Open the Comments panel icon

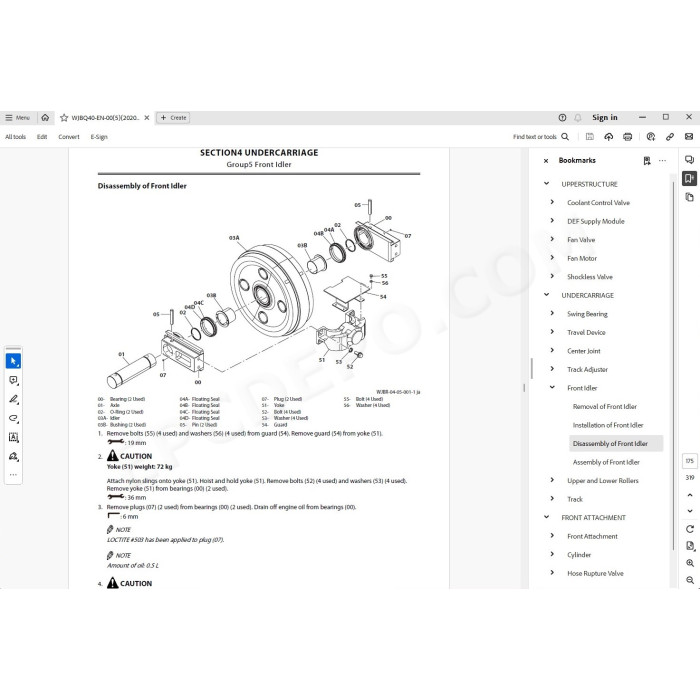point(689,160)
